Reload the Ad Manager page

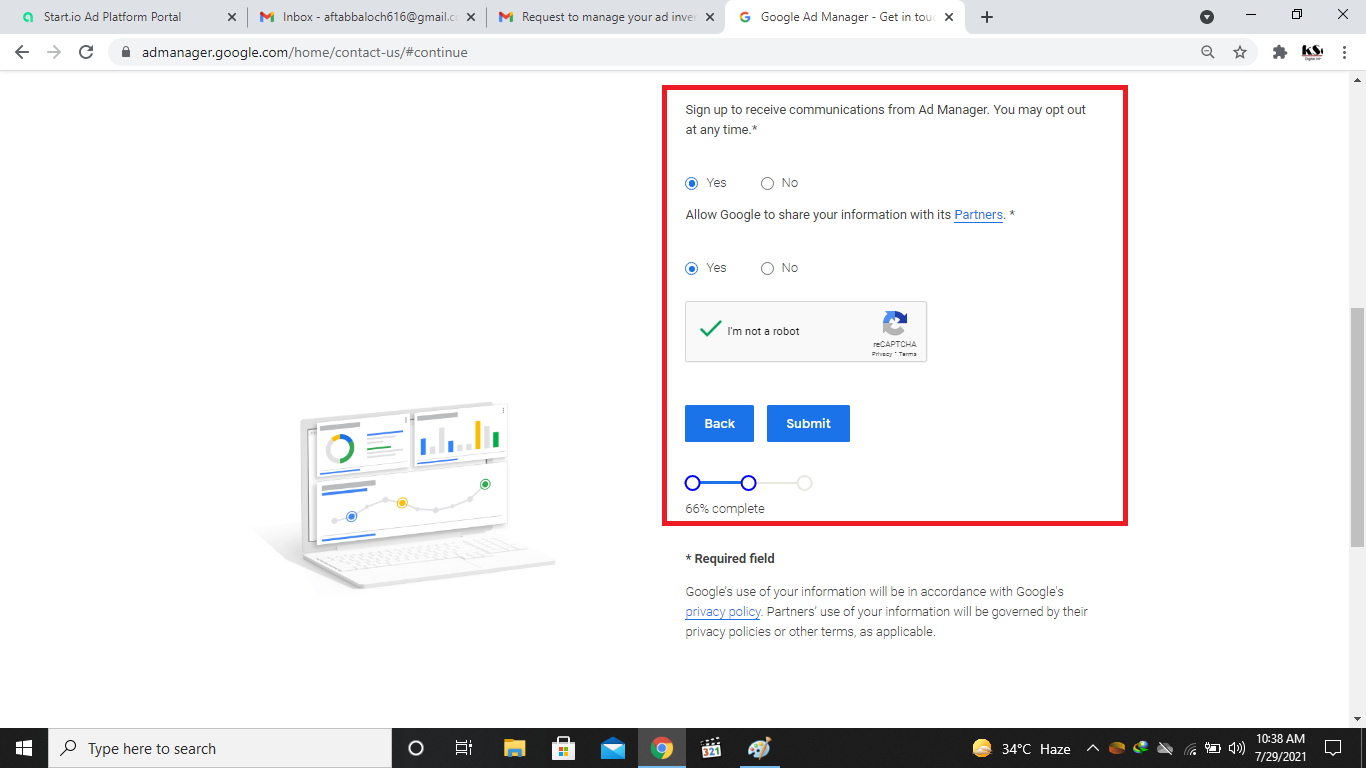coord(86,52)
